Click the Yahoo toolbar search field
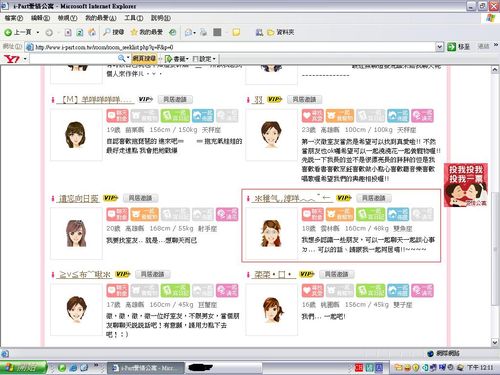This screenshot has height=375, width=500. click(73, 59)
